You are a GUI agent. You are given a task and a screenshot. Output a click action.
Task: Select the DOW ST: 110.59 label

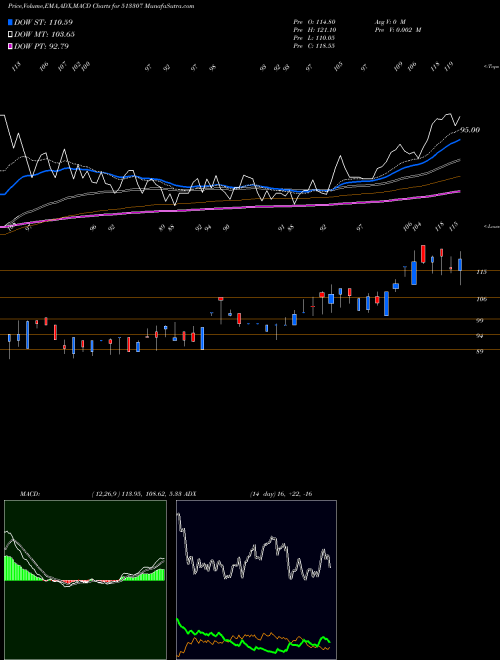(43, 22)
